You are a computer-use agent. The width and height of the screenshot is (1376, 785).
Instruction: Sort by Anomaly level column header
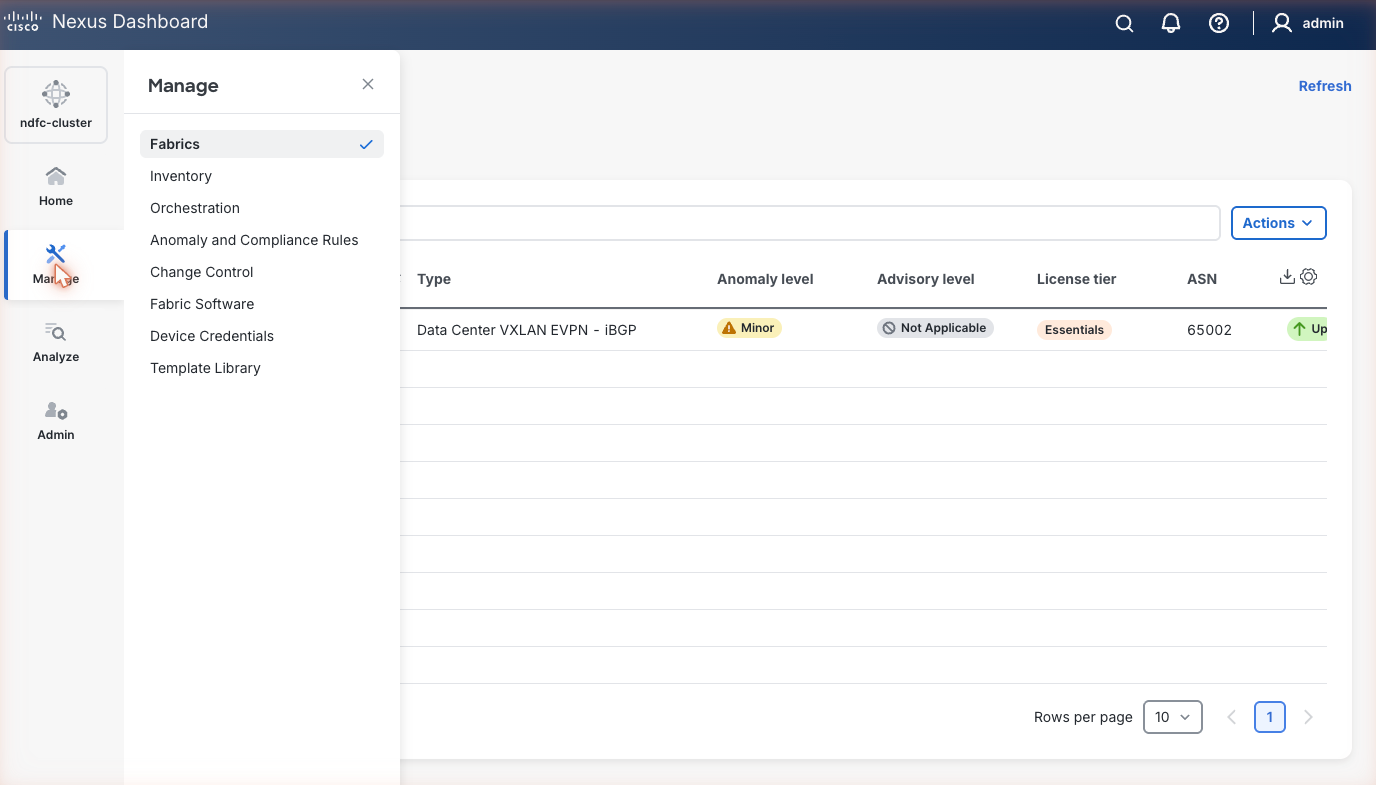(765, 279)
